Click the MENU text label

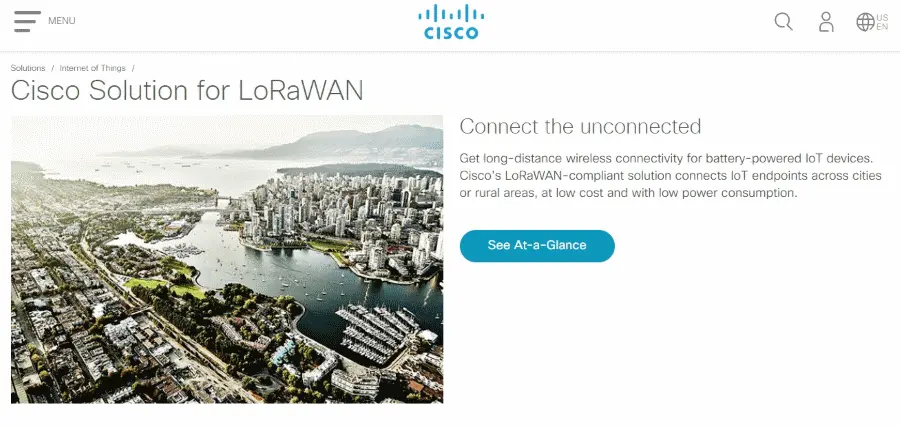[61, 21]
